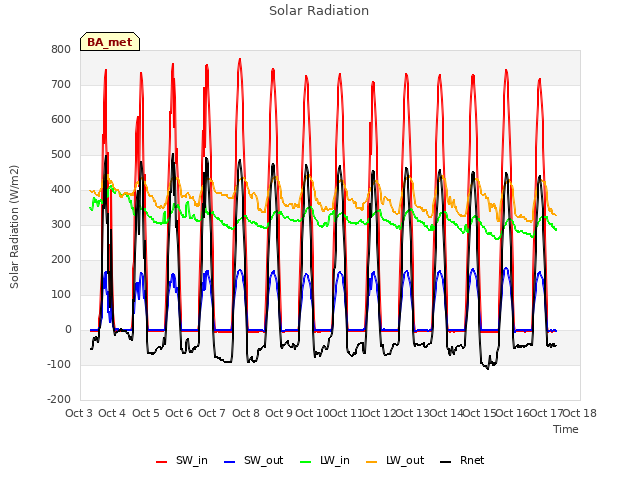Click the Oct 17 x-axis label
This screenshot has height=480, width=640.
547,413
